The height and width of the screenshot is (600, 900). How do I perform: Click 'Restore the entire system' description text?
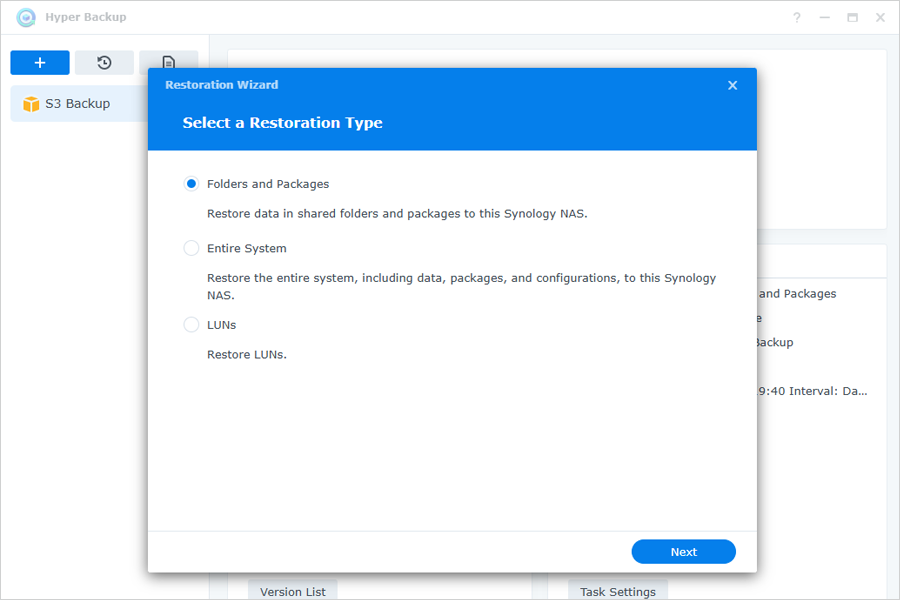coord(461,286)
